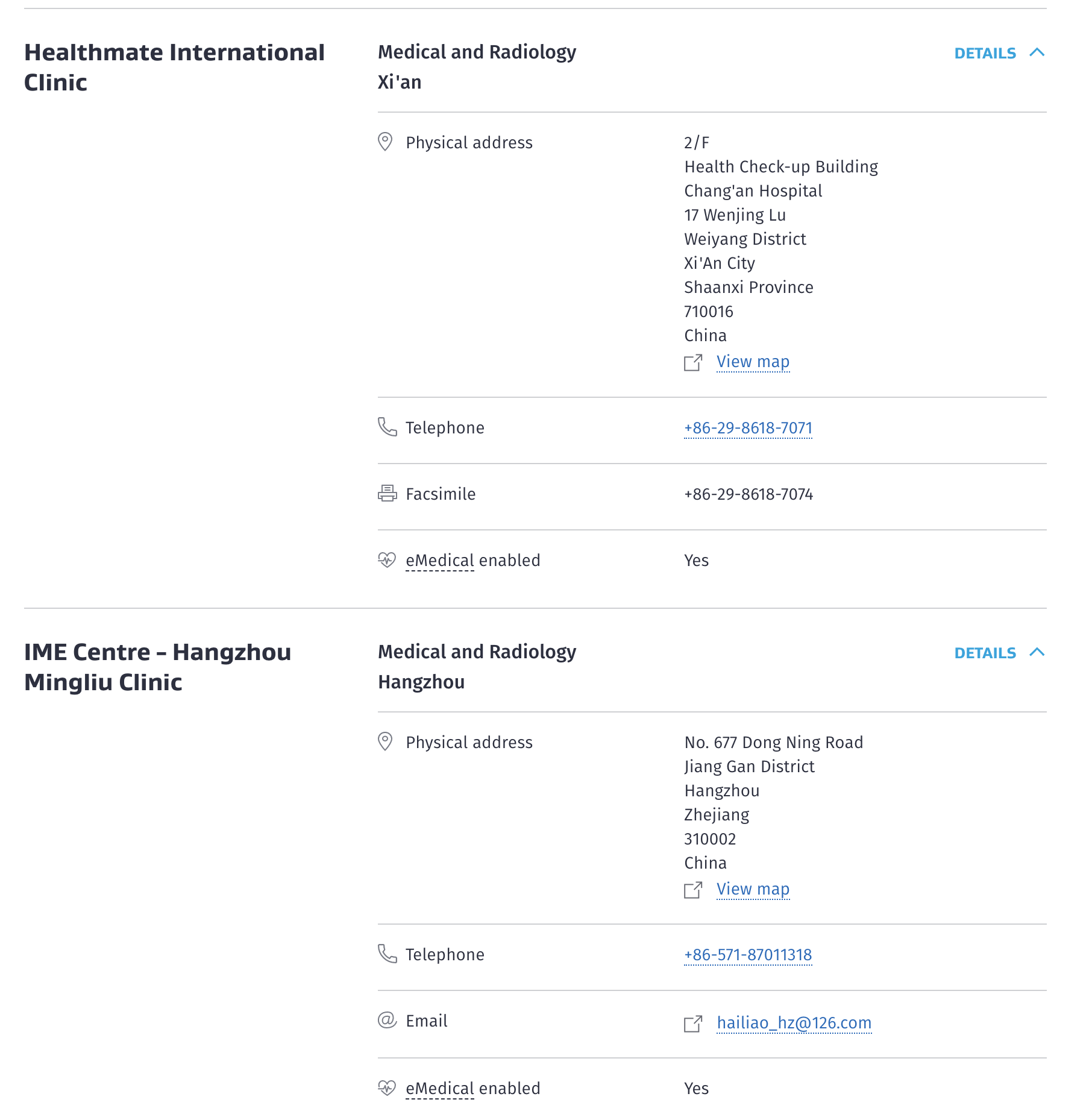
Task: Click the Xi'an eMedical heart icon
Action: point(387,560)
